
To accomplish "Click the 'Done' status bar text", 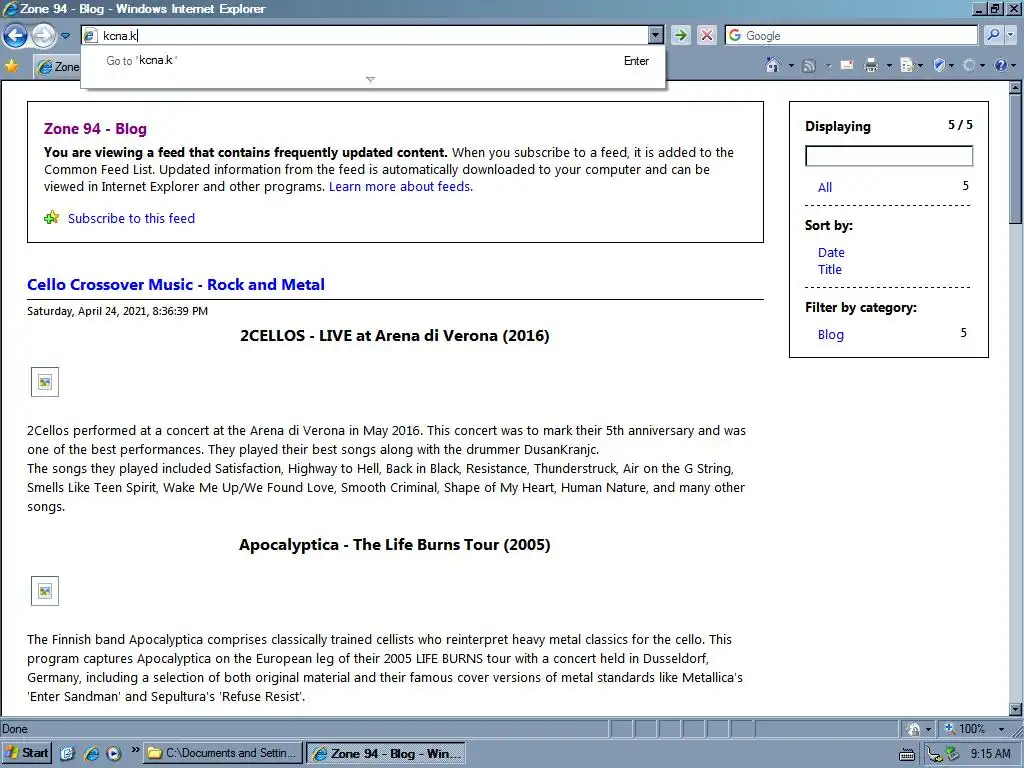I will pyautogui.click(x=15, y=729).
